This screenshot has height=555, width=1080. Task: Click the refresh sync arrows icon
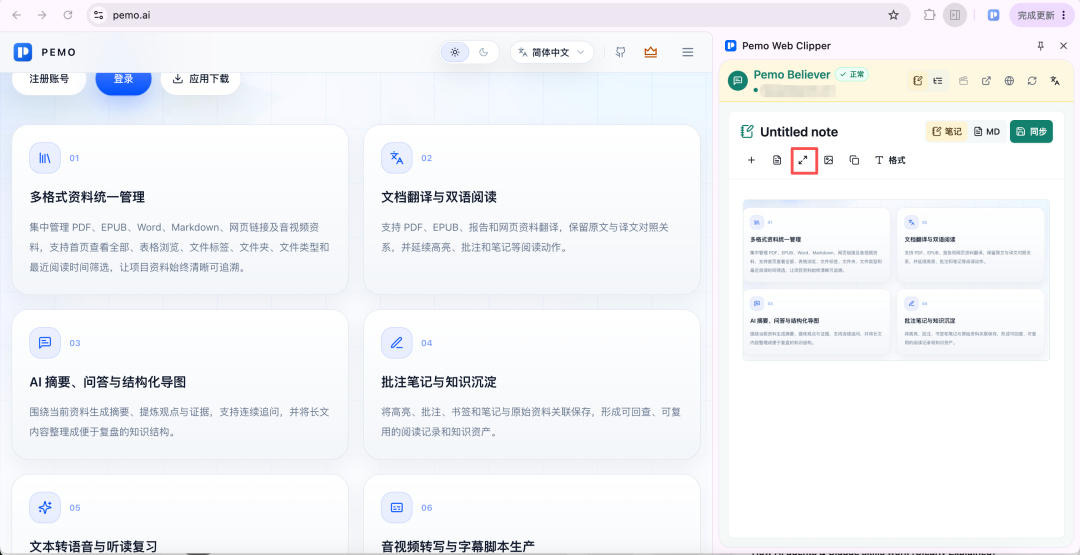pos(1032,81)
